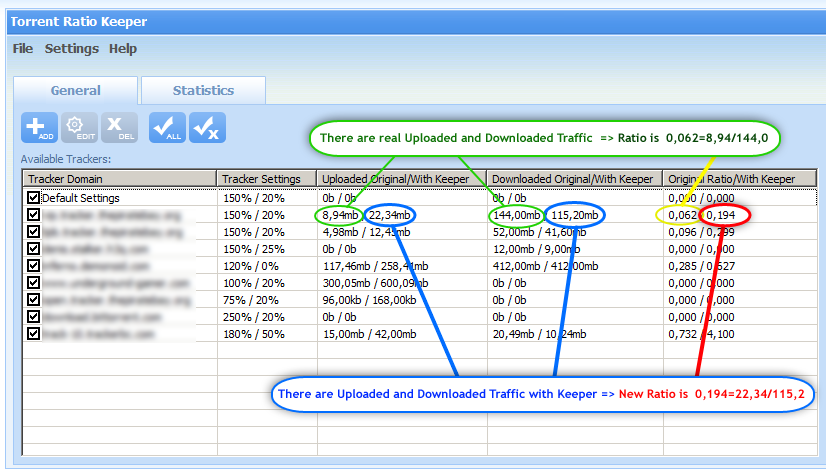The image size is (826, 474).
Task: Toggle checkbox for the 120% / 0% tracker
Action: [33, 265]
